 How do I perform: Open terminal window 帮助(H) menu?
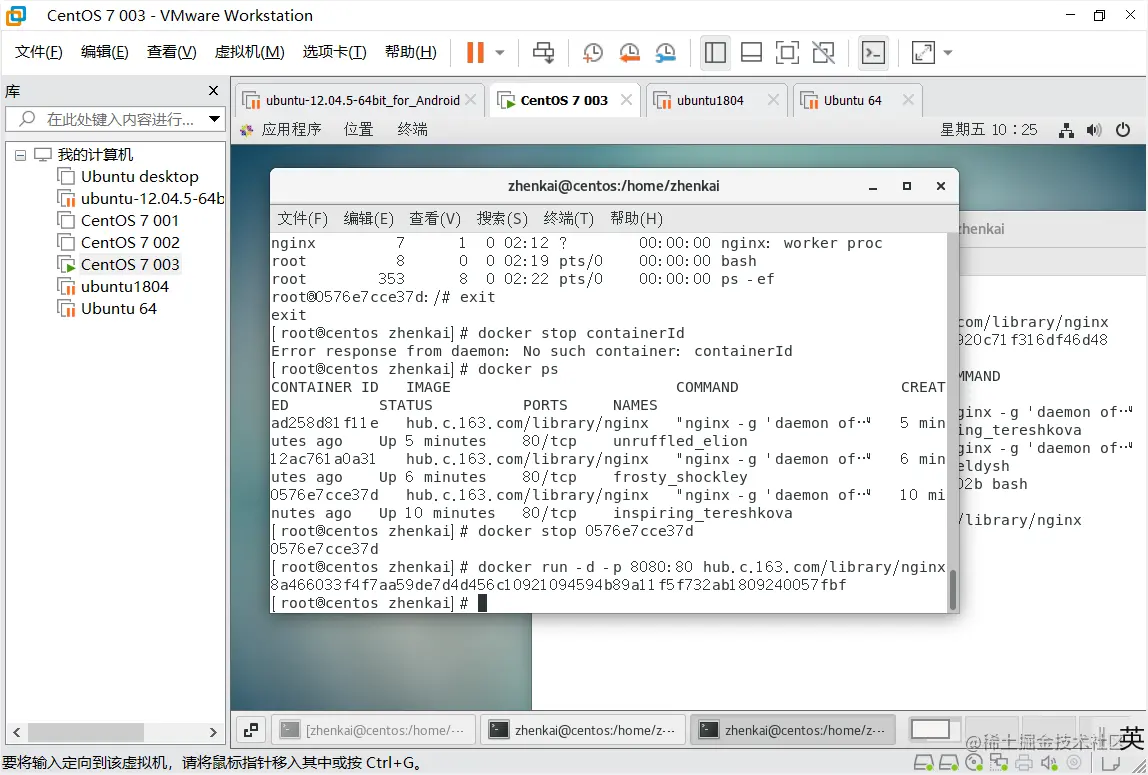pos(636,219)
